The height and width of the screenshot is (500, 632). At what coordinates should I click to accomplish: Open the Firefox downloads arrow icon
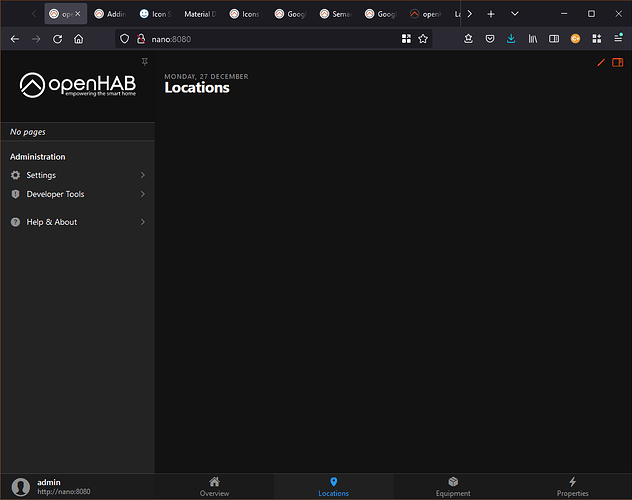[511, 39]
